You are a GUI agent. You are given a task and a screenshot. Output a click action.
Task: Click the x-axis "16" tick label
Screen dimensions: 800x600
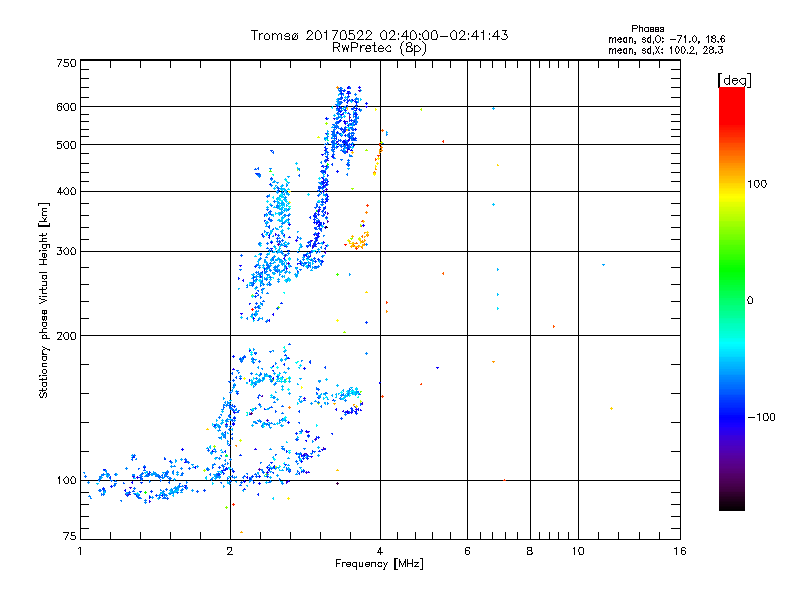(x=680, y=551)
